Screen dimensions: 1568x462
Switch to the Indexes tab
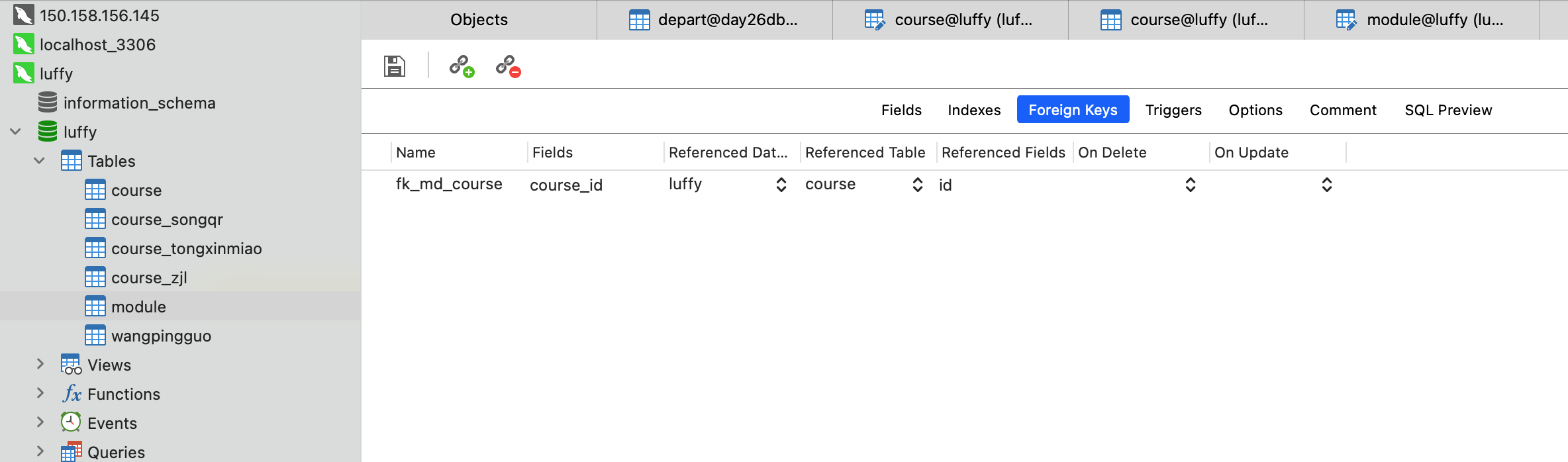974,110
